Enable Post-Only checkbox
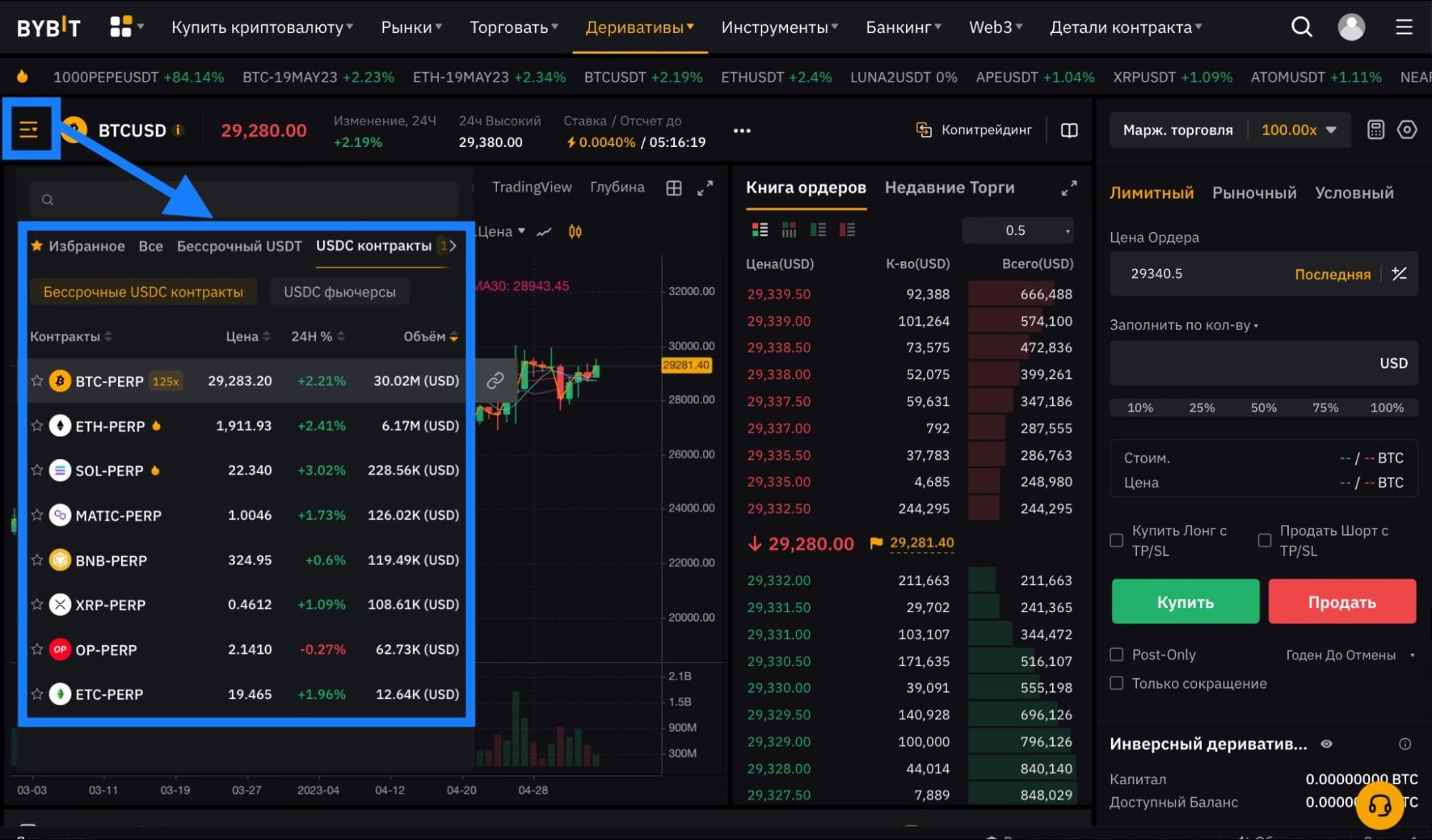1432x840 pixels. coord(1116,654)
